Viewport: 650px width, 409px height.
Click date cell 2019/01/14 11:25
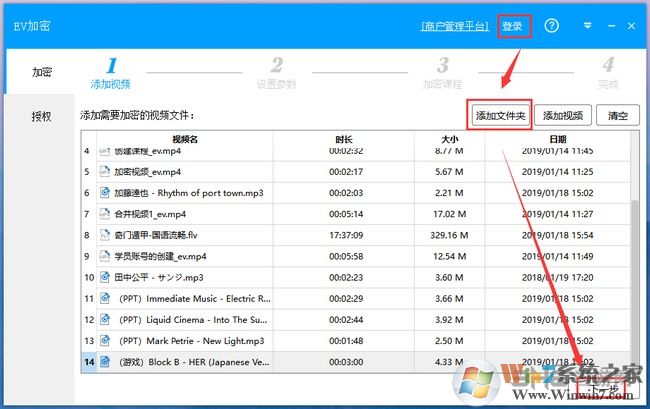(558, 172)
